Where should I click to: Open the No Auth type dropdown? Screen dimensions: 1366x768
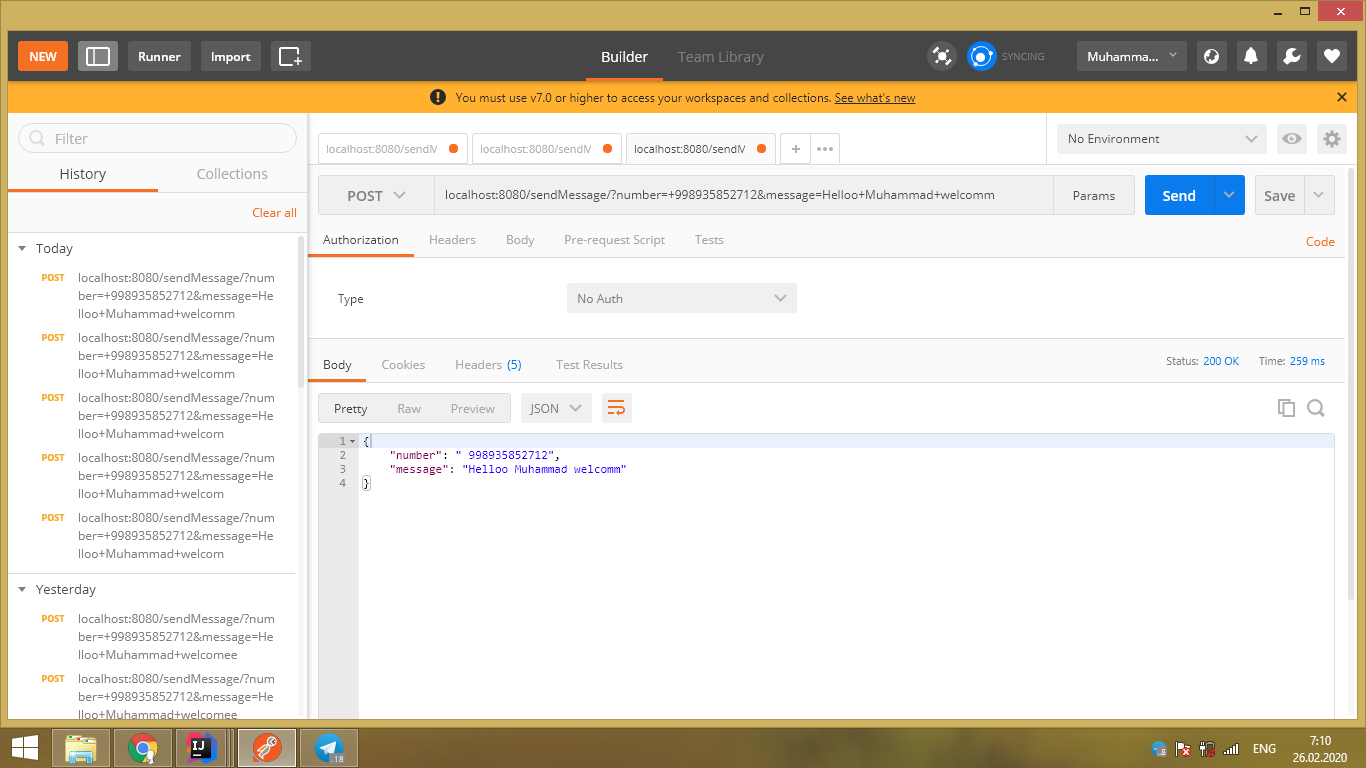point(682,298)
